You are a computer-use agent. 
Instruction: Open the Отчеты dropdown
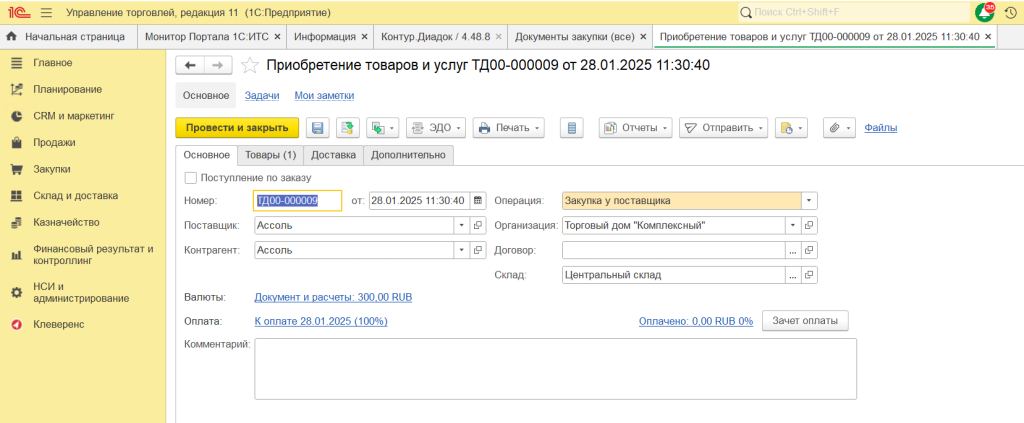(636, 128)
